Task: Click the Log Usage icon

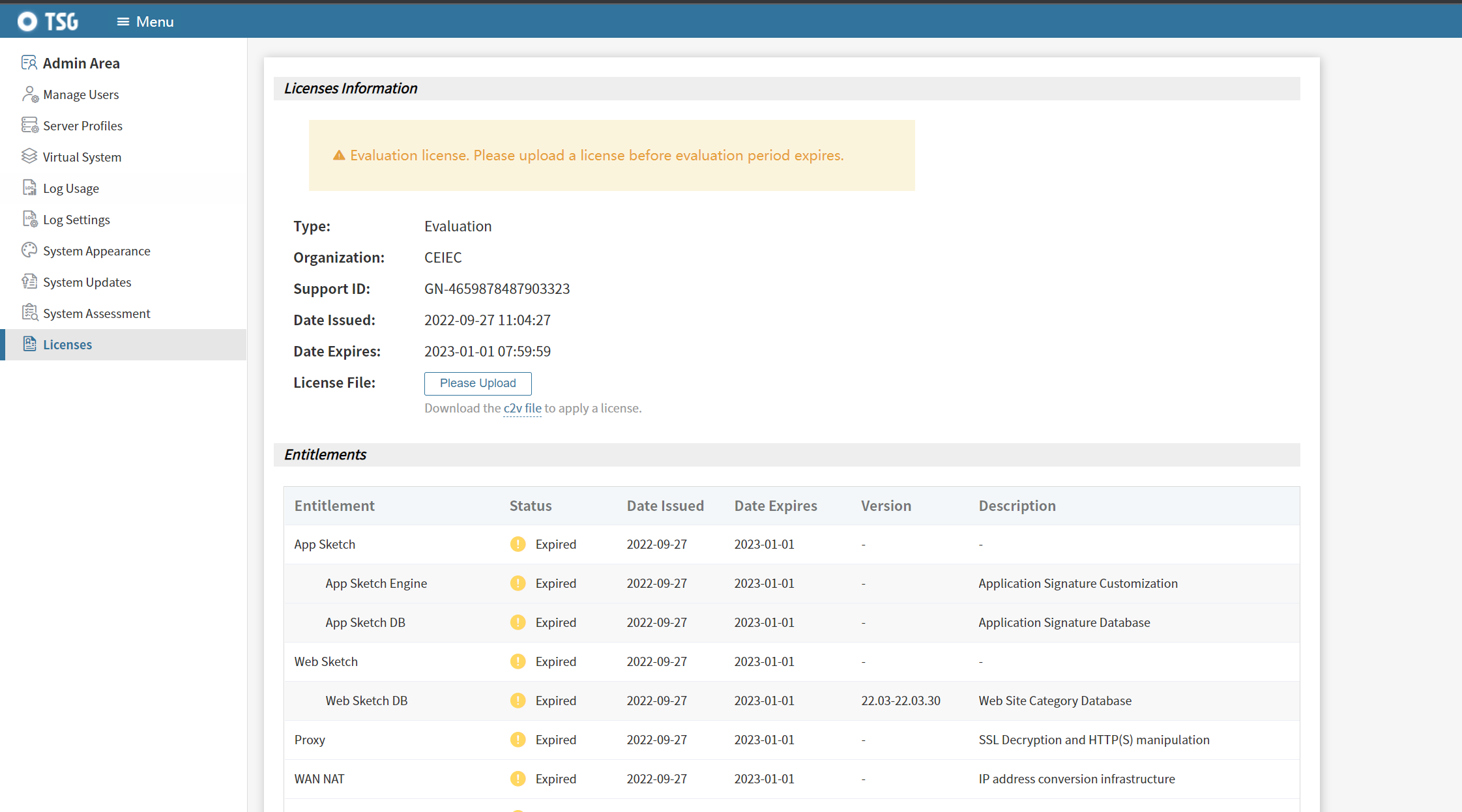Action: tap(30, 188)
